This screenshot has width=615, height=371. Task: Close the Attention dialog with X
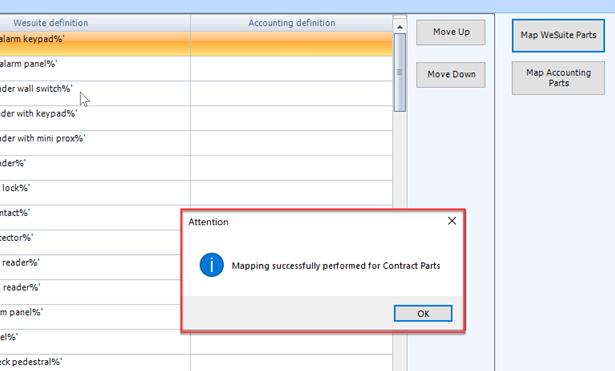[x=452, y=221]
